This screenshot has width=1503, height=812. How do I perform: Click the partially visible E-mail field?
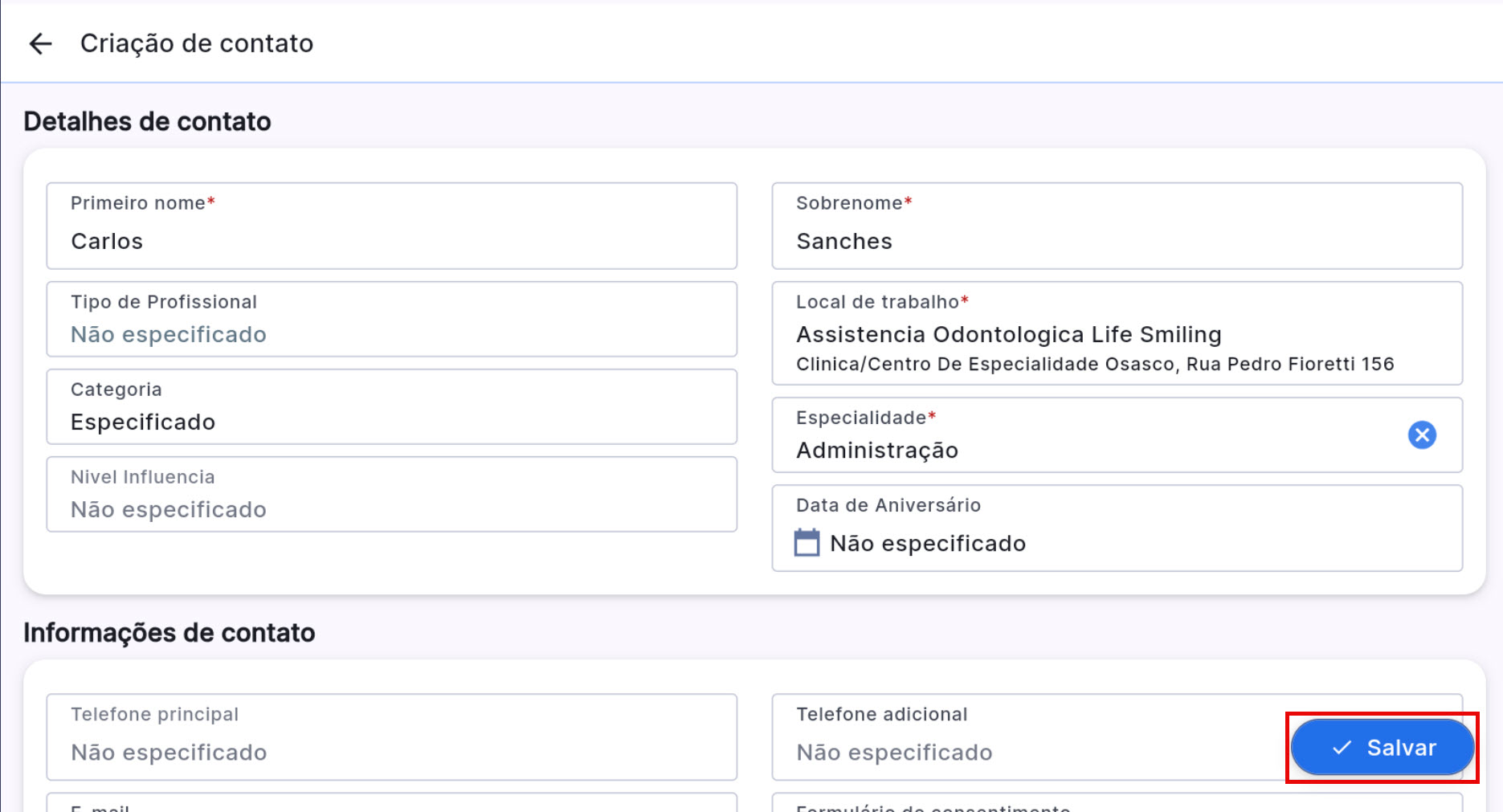point(391,804)
